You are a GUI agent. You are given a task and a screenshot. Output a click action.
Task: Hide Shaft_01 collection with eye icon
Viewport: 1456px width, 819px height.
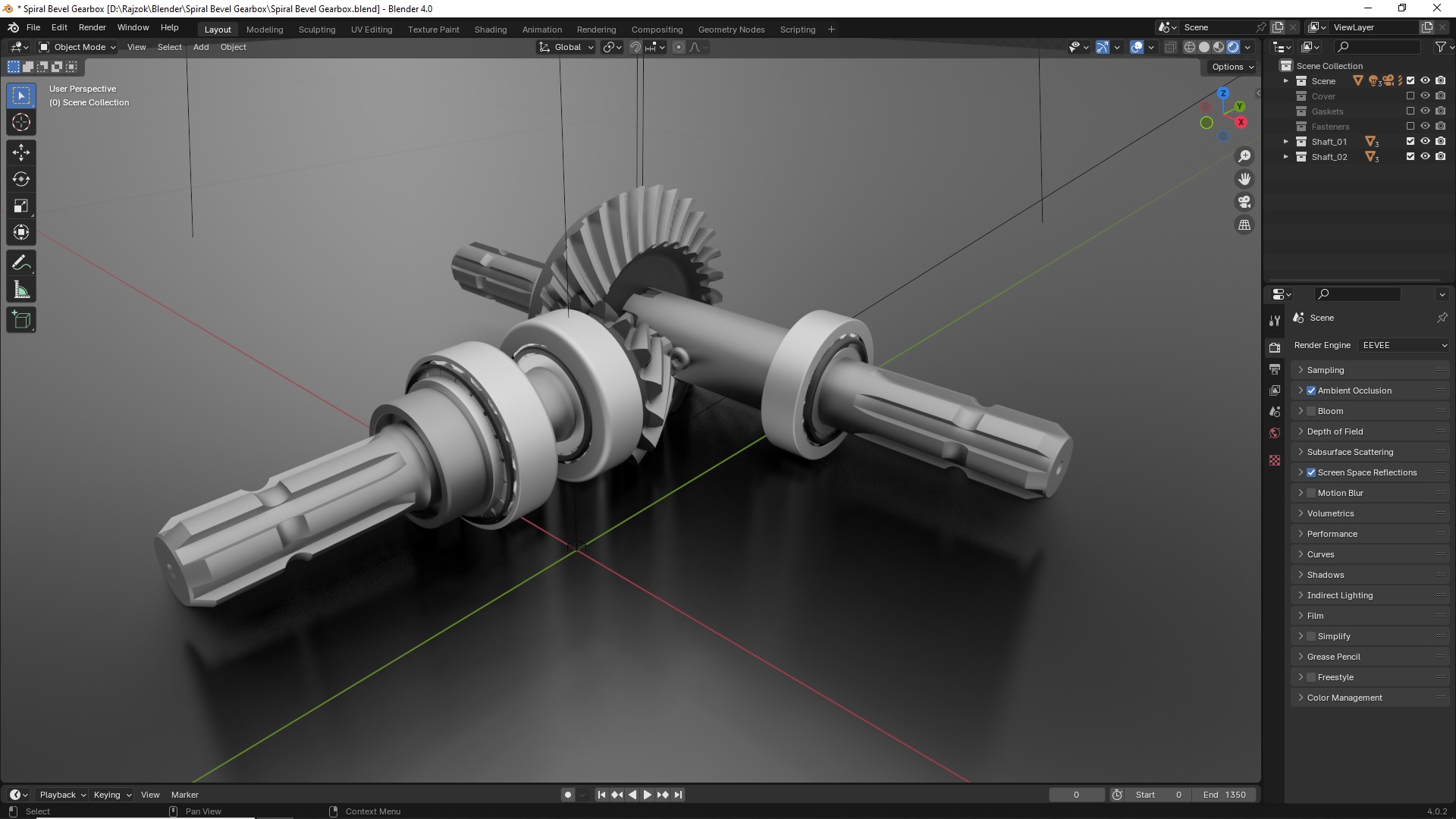[x=1425, y=141]
